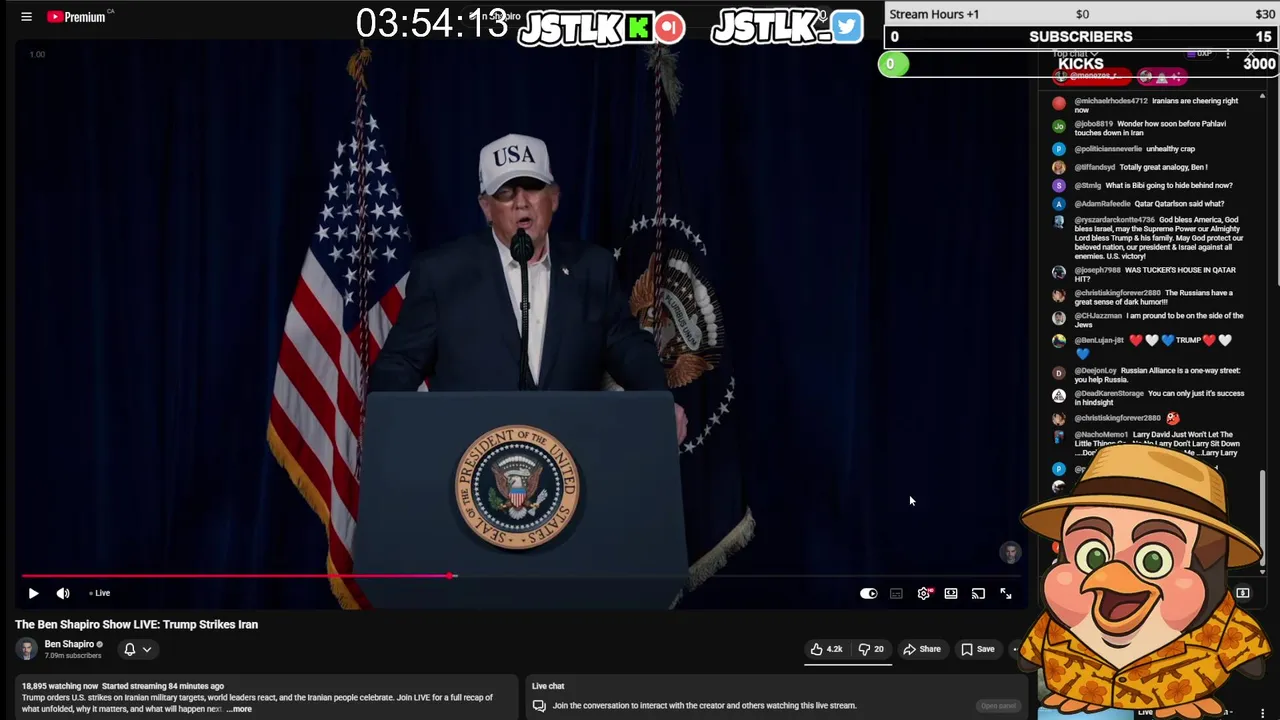Click the Stream Hours +1 goal bar
Screen dimensions: 1280x720
[1082, 14]
